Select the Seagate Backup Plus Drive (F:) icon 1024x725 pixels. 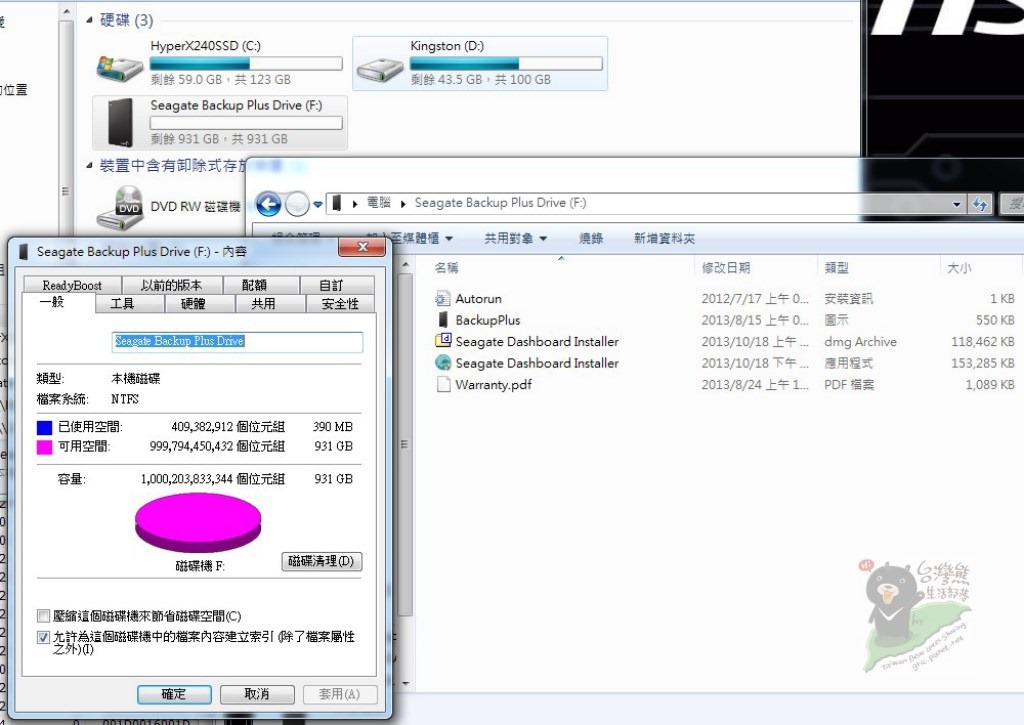(120, 122)
